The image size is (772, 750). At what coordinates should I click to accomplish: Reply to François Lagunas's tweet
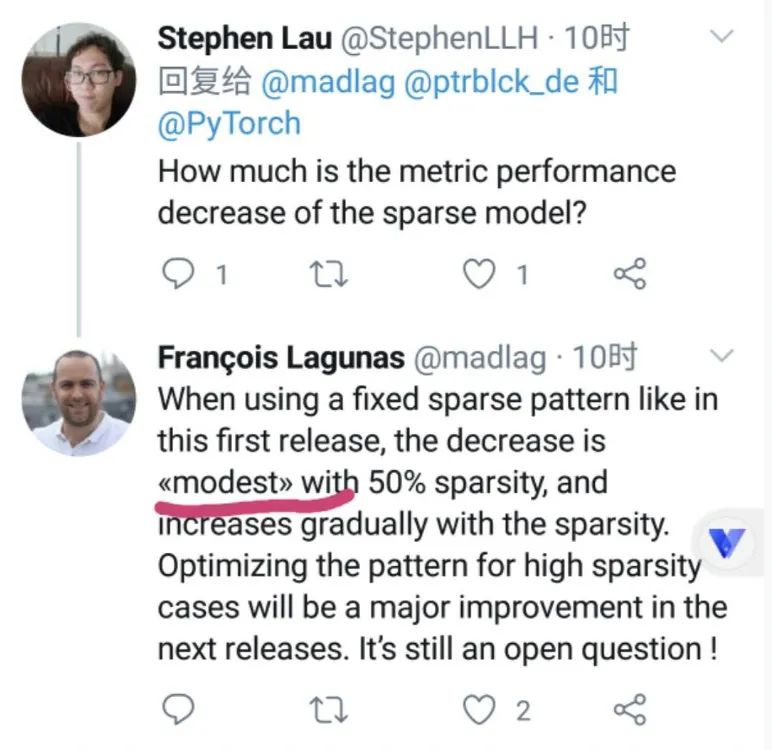(x=177, y=709)
